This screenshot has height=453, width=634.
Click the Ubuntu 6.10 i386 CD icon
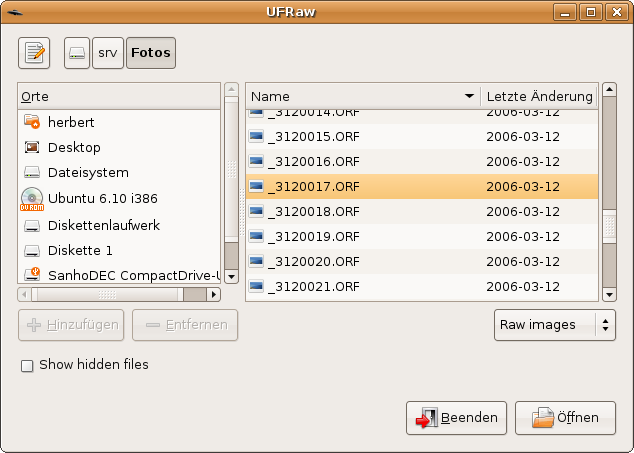point(32,198)
